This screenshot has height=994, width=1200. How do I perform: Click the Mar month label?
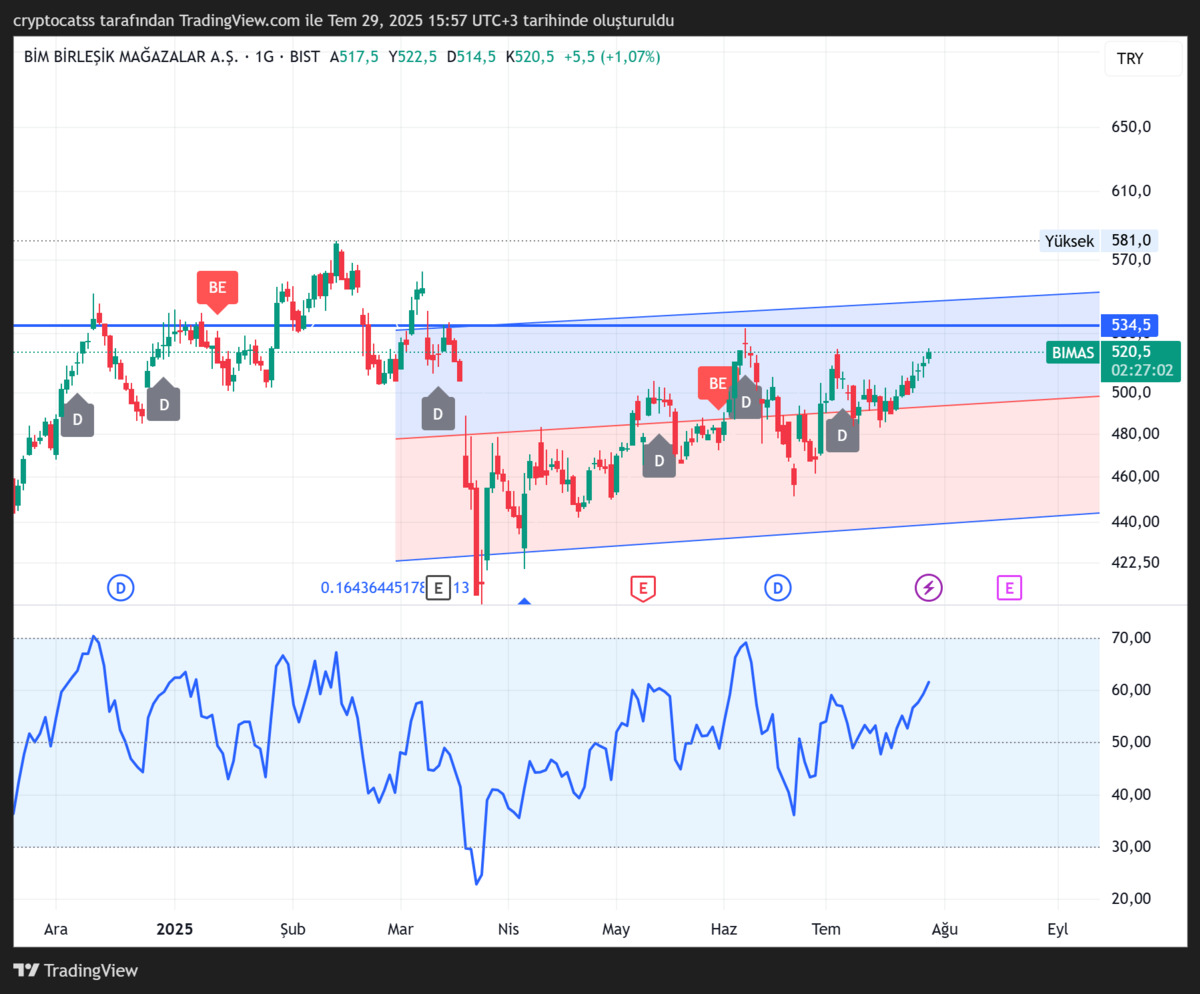(401, 929)
